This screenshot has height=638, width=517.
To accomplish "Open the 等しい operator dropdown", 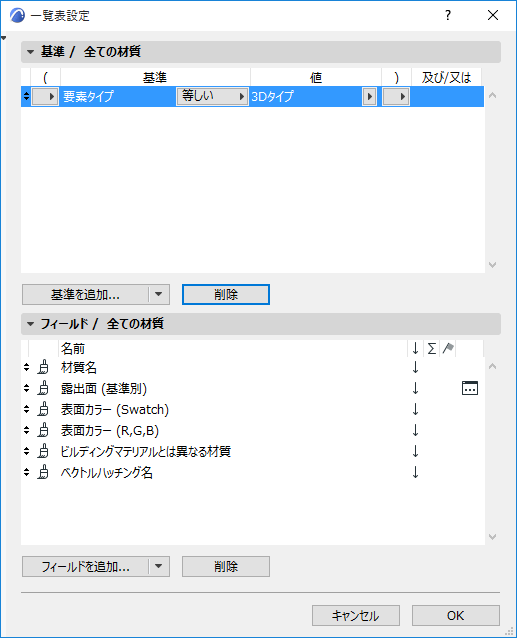I will [212, 96].
